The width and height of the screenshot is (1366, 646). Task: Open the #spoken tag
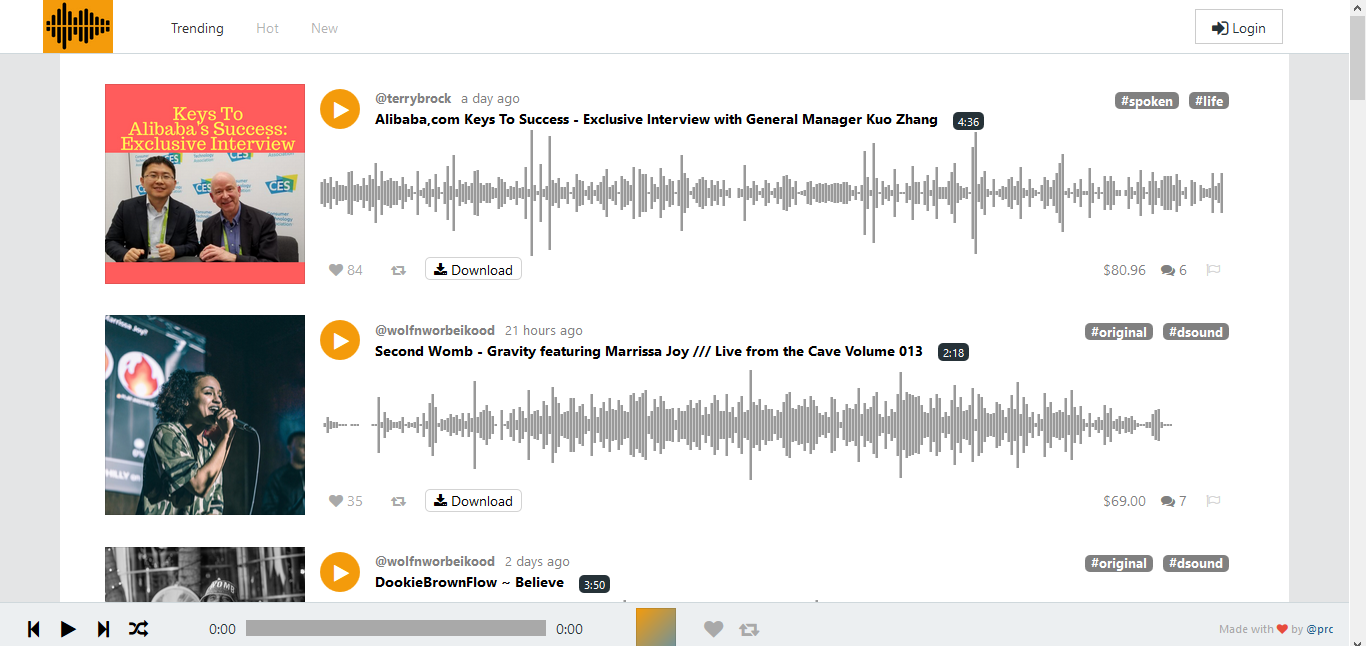(x=1146, y=101)
